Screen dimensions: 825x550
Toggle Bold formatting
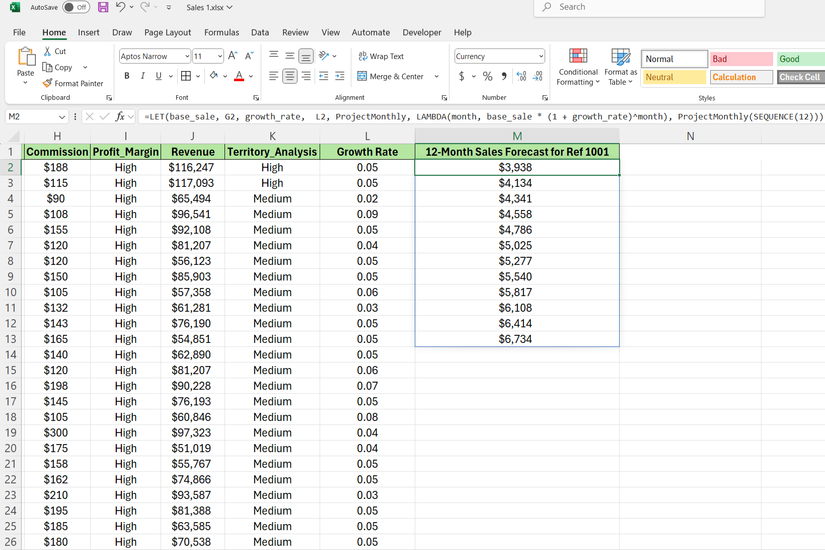tap(127, 76)
